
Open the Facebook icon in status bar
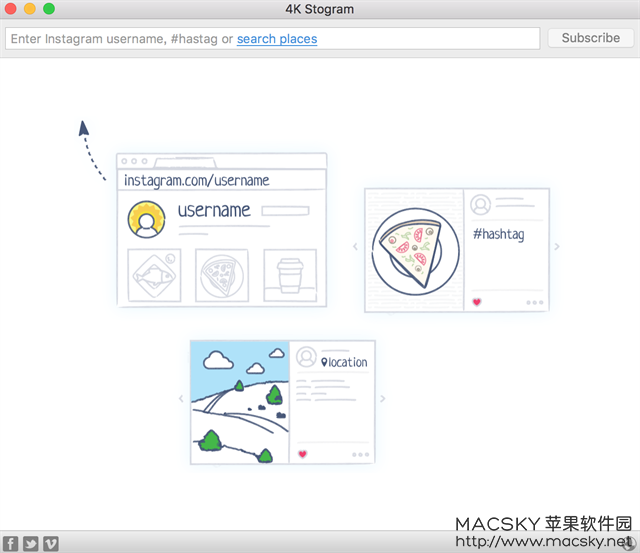[11, 544]
